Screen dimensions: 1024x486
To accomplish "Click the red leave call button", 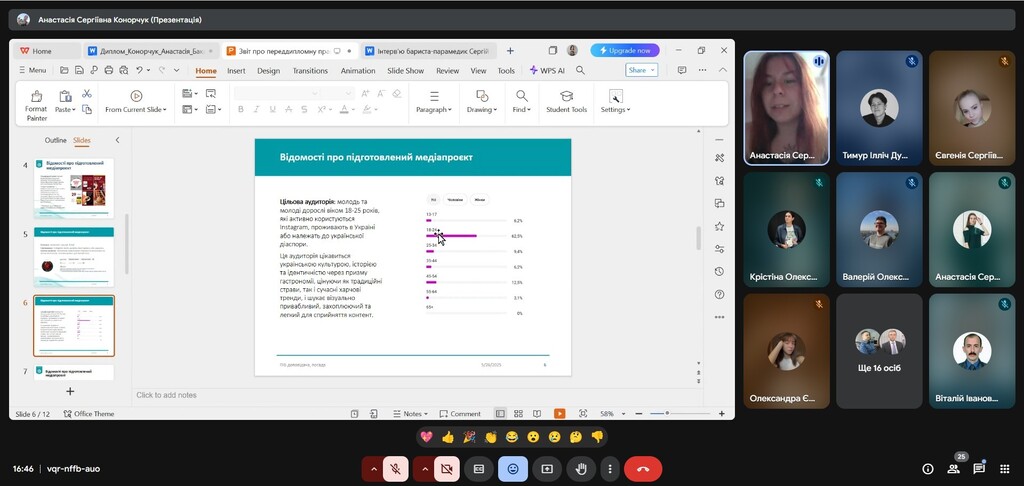I will [x=642, y=468].
